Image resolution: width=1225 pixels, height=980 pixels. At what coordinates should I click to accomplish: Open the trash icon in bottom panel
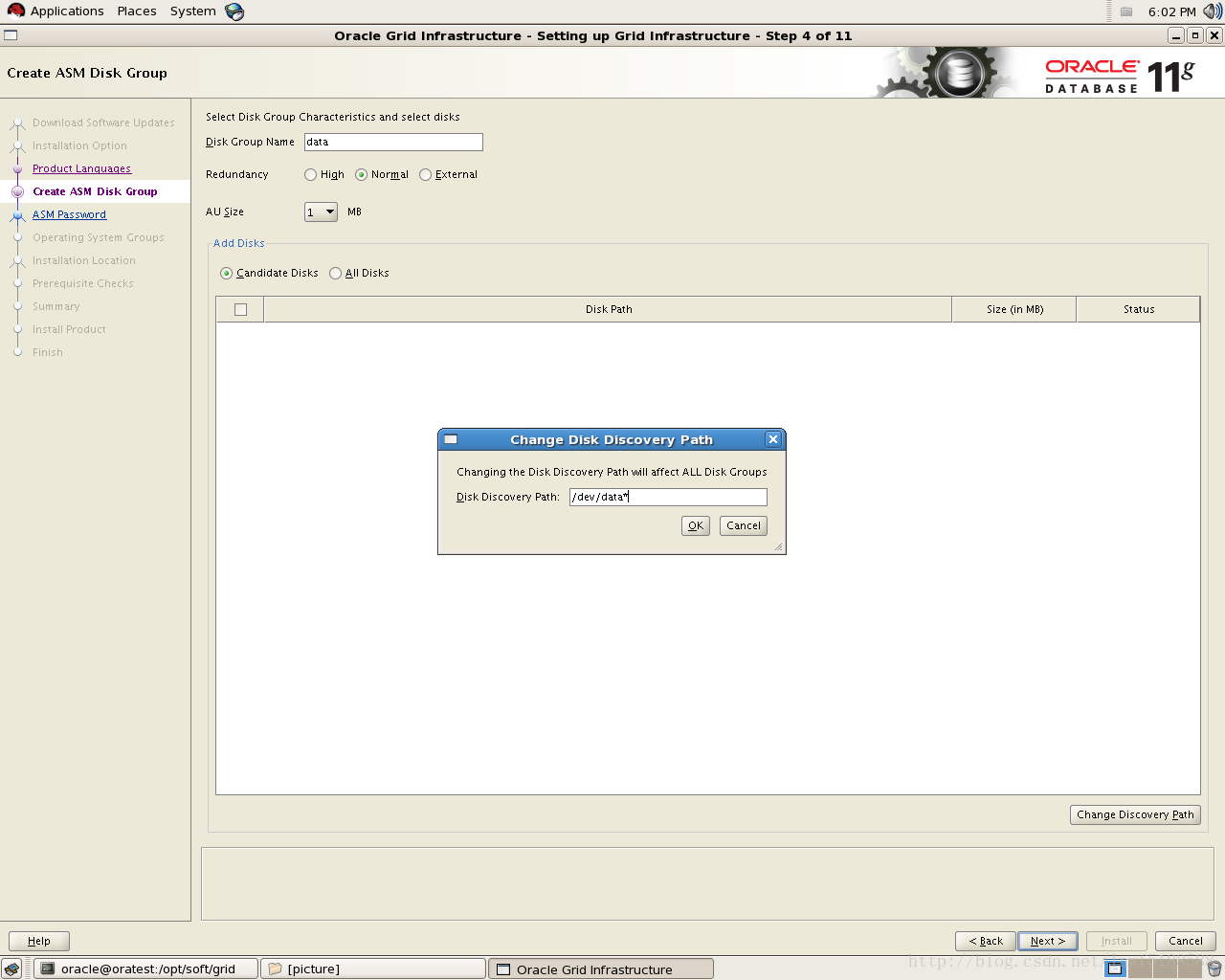pyautogui.click(x=1214, y=969)
